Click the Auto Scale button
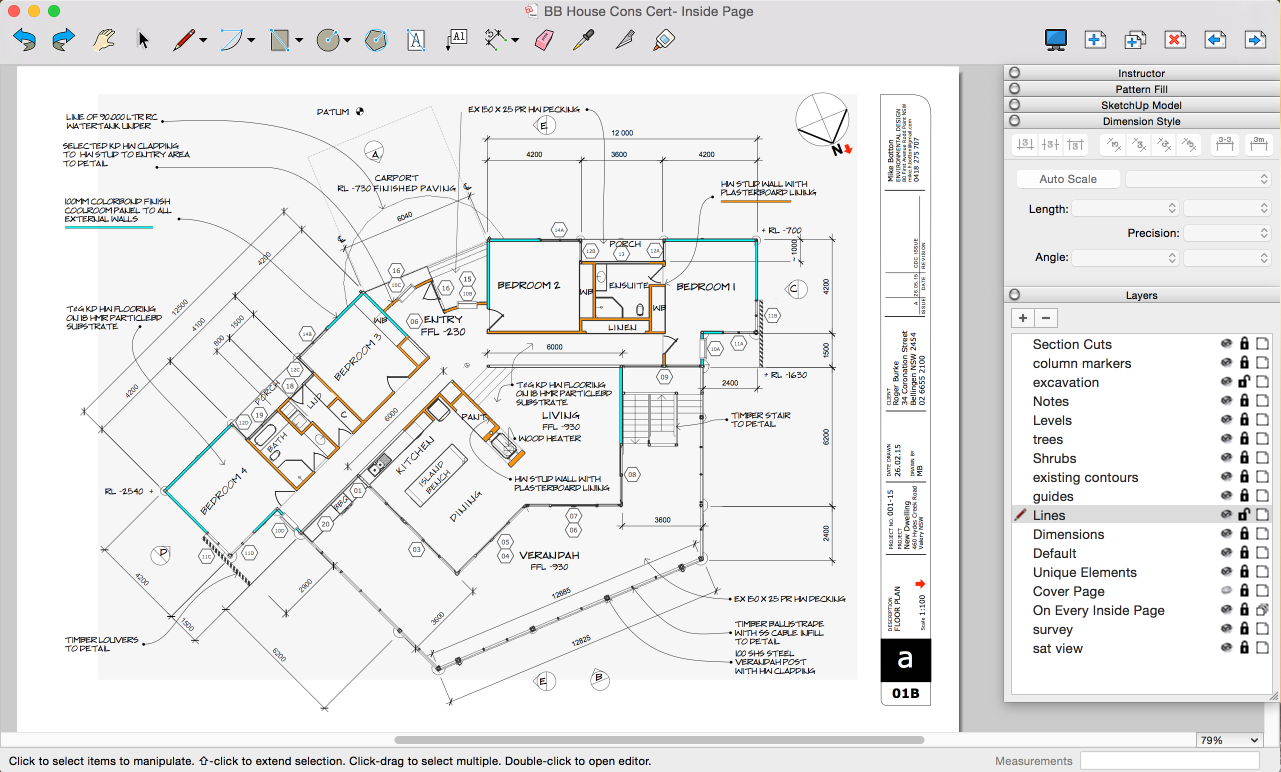This screenshot has height=772, width=1281. click(x=1068, y=179)
